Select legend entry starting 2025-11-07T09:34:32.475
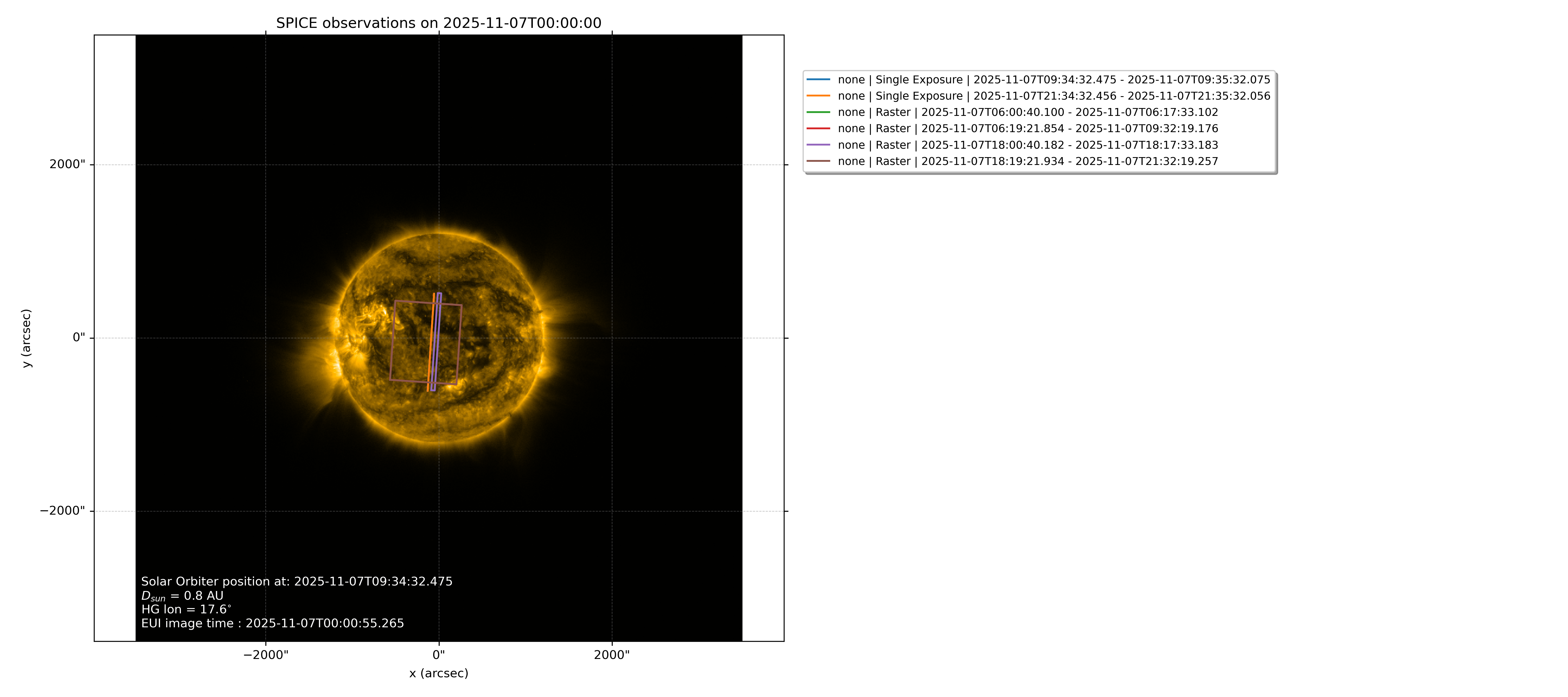Screen dimensions: 1568x697 click(x=1054, y=80)
